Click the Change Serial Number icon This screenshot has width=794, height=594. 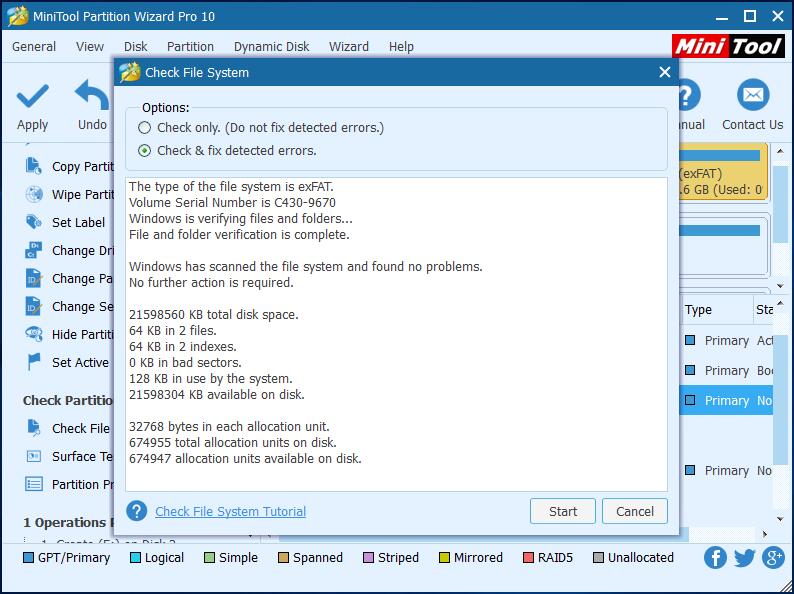point(34,306)
